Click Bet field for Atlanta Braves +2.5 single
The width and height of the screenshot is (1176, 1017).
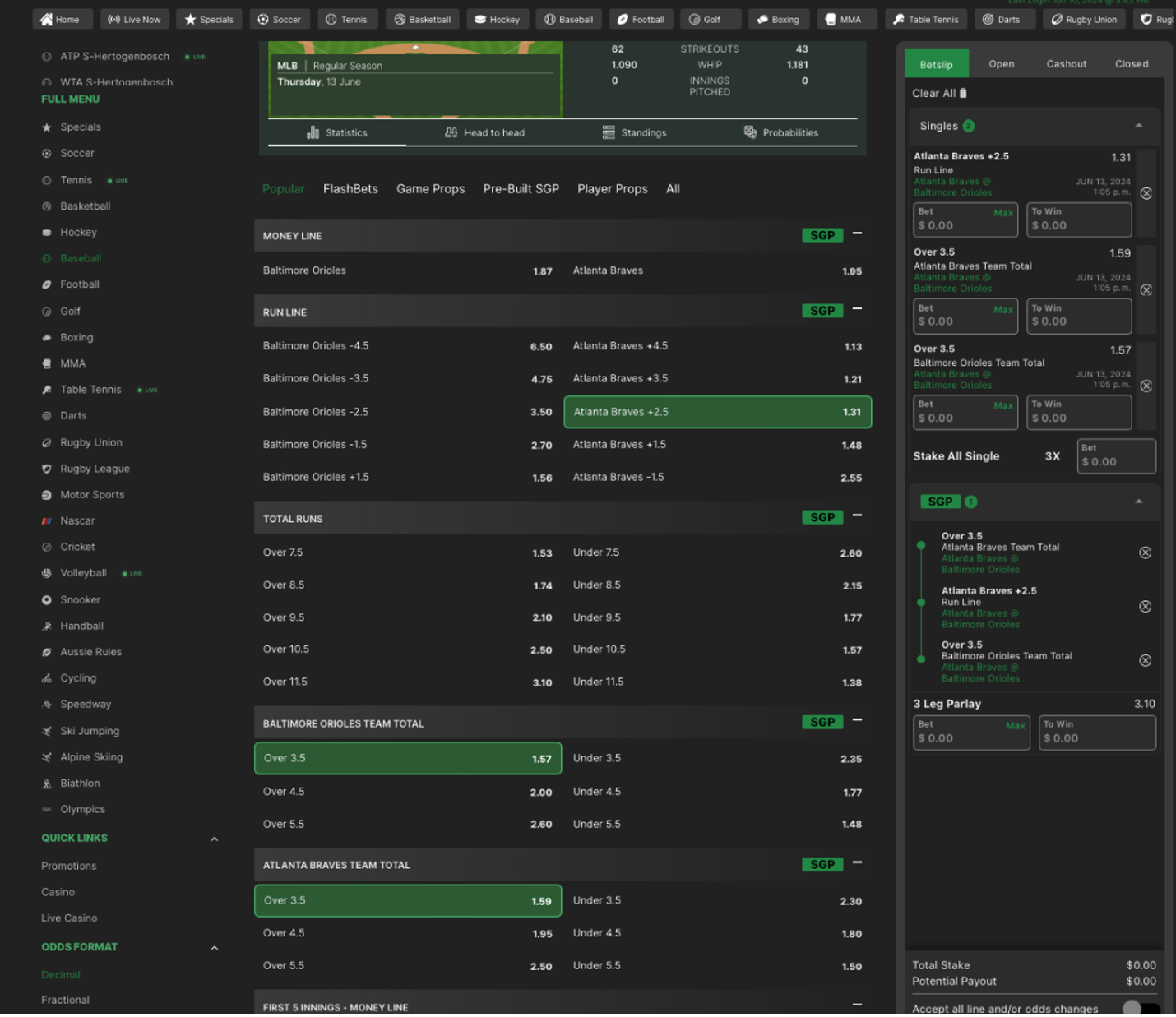pos(965,220)
